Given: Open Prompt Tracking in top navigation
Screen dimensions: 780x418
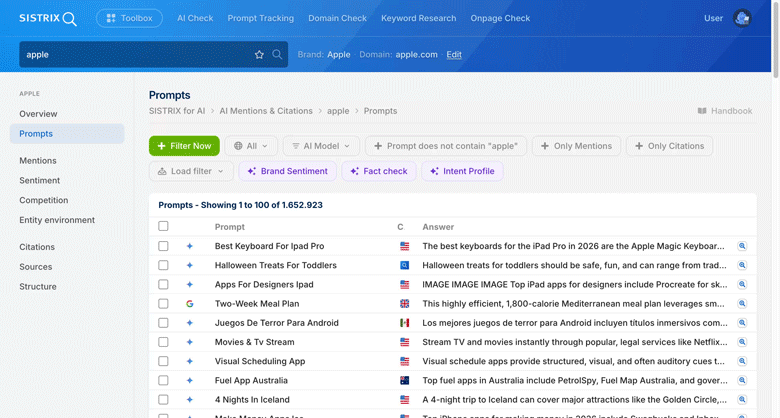Looking at the screenshot, I should [x=261, y=18].
